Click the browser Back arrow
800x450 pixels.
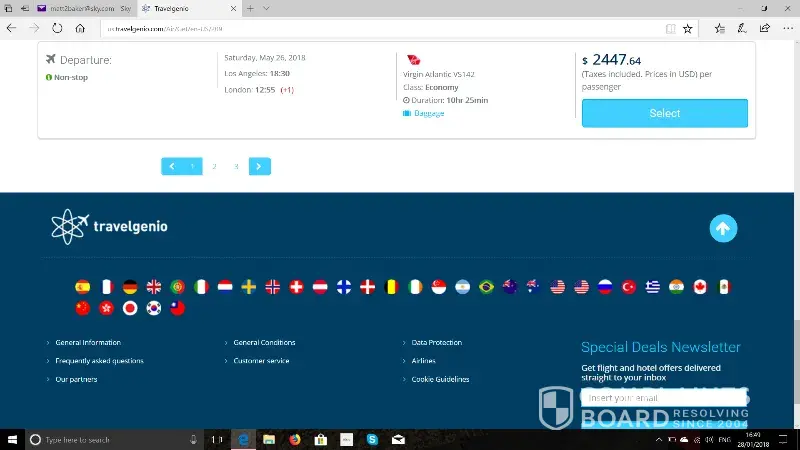click(11, 29)
